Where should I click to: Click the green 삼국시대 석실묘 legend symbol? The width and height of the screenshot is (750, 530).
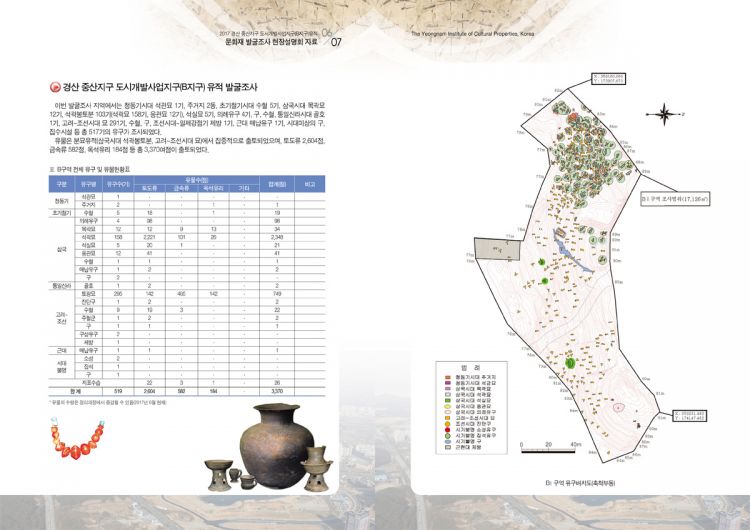(448, 401)
